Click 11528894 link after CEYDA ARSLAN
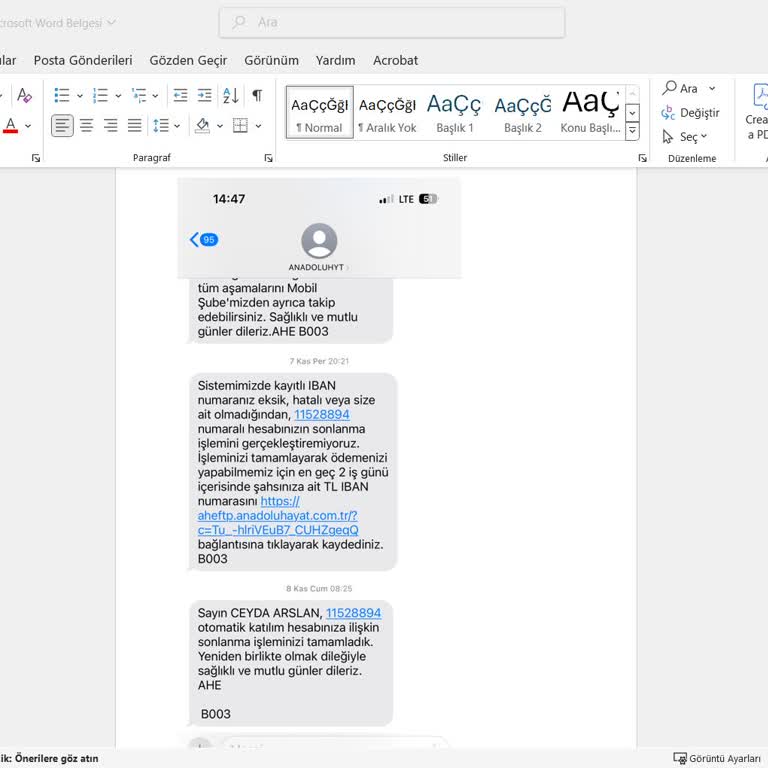The image size is (768, 768). coord(354,613)
